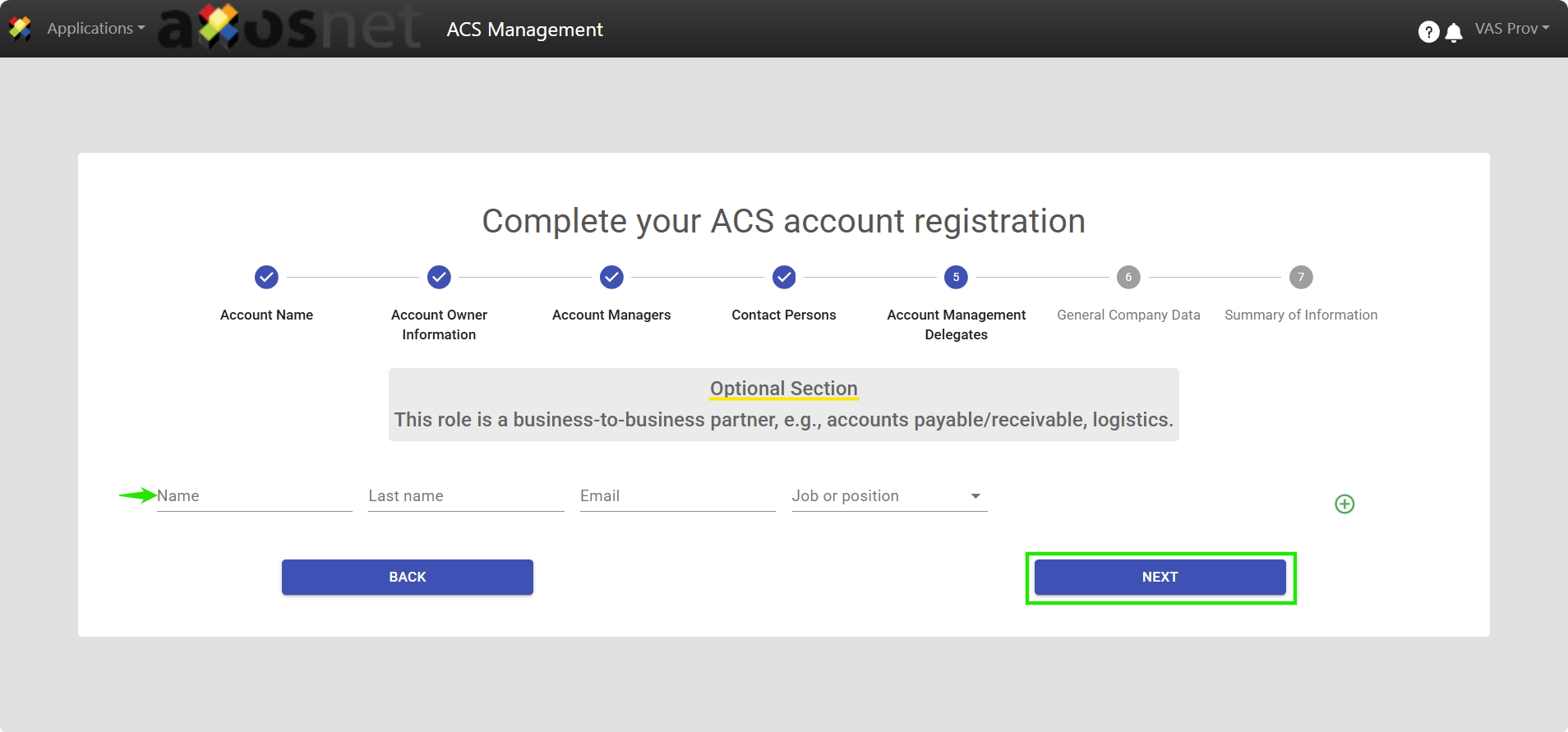Click the green add delegate plus icon
Image resolution: width=1568 pixels, height=732 pixels.
point(1344,504)
